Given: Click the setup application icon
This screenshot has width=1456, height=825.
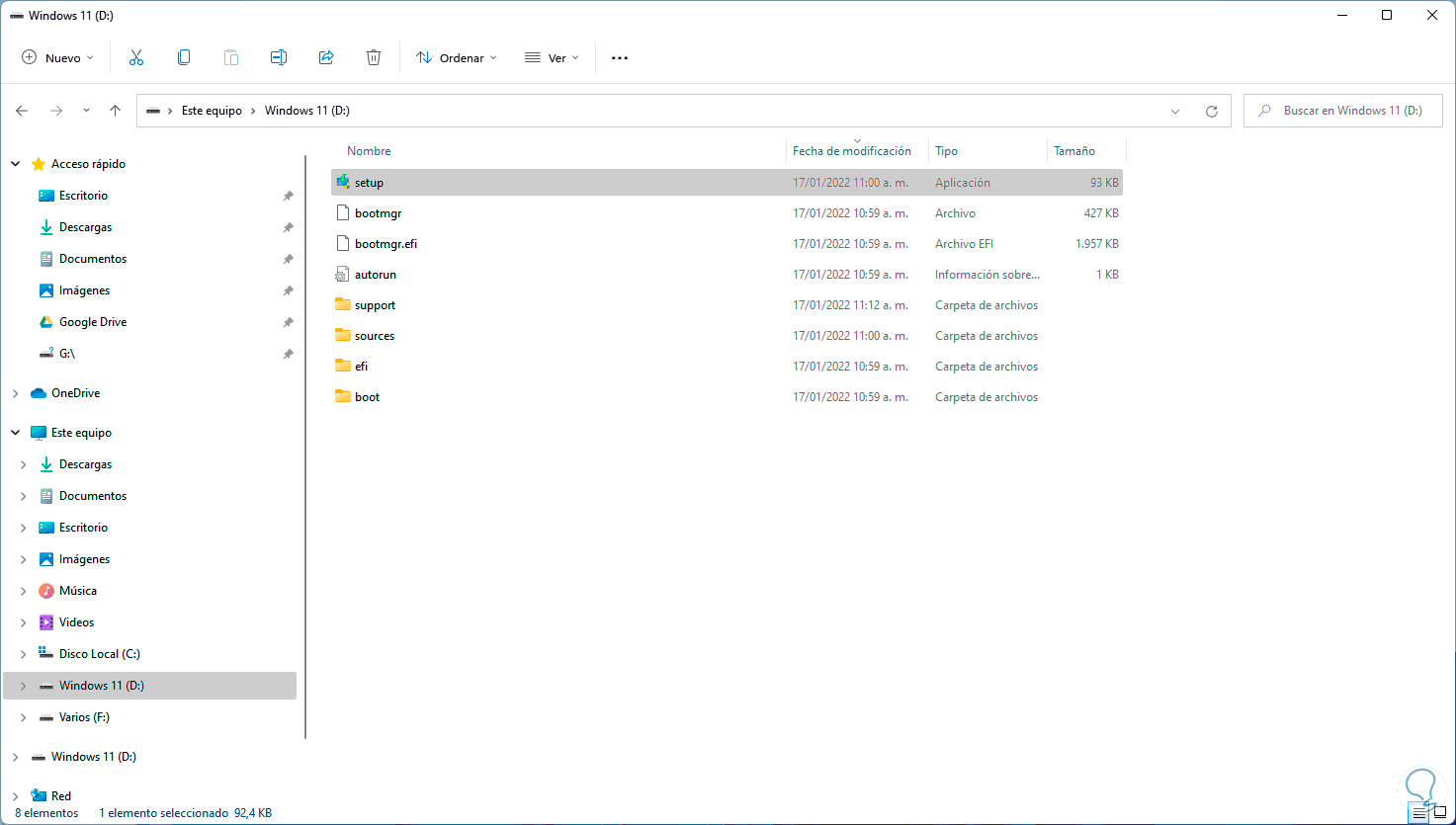Looking at the screenshot, I should (x=343, y=182).
